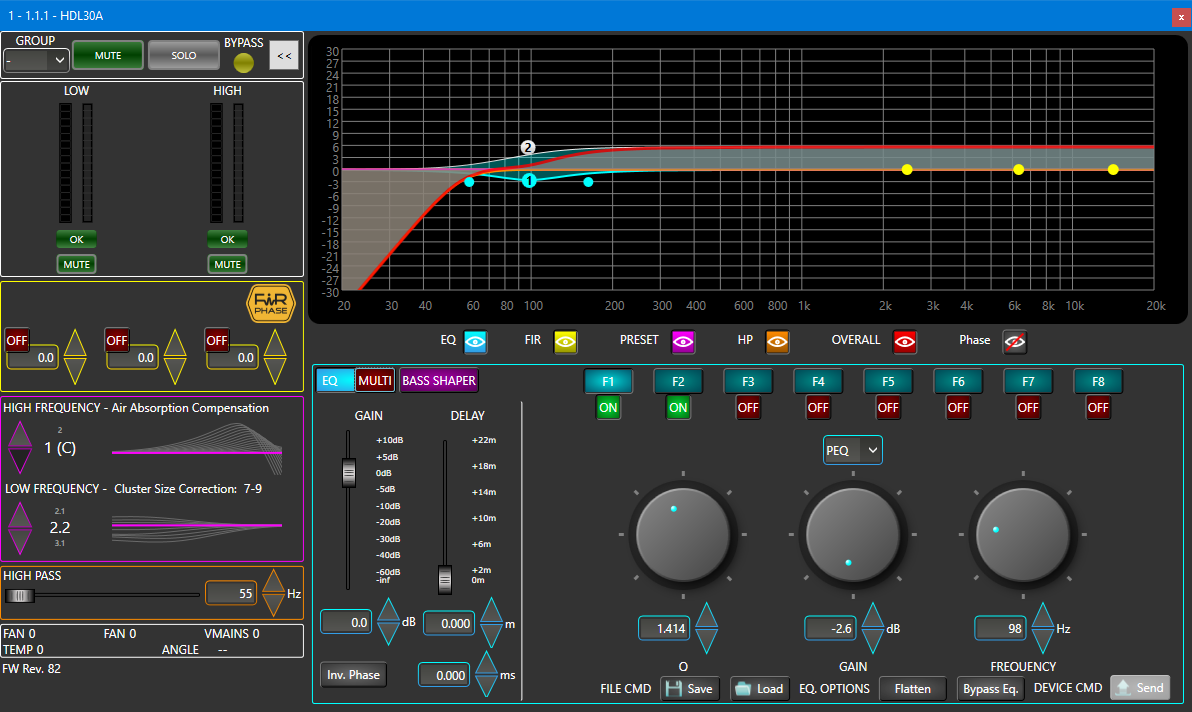Click the Save file button
The image size is (1192, 712).
coord(689,689)
